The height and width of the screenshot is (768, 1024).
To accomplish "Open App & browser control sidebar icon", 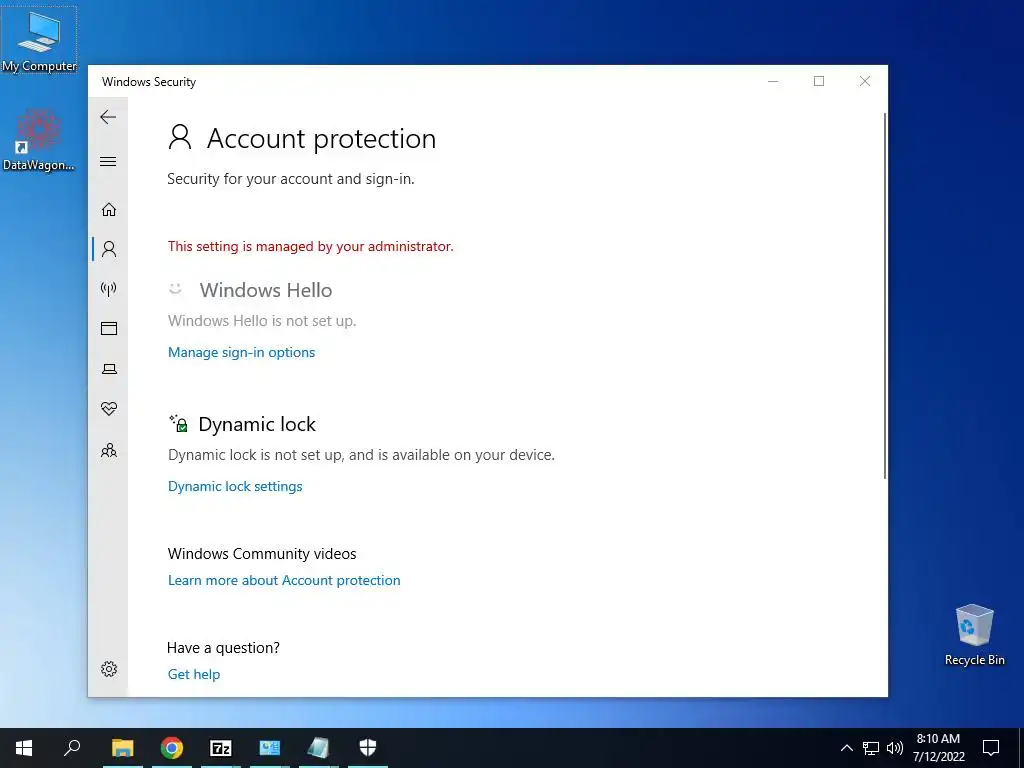I will 108,328.
